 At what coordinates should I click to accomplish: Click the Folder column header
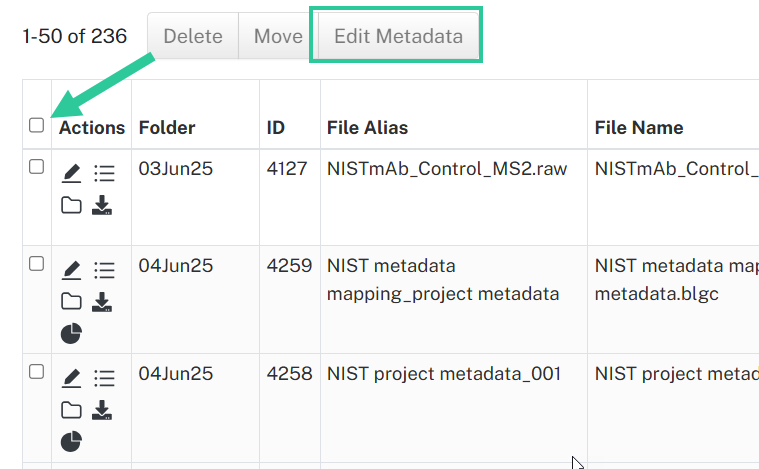(x=167, y=128)
